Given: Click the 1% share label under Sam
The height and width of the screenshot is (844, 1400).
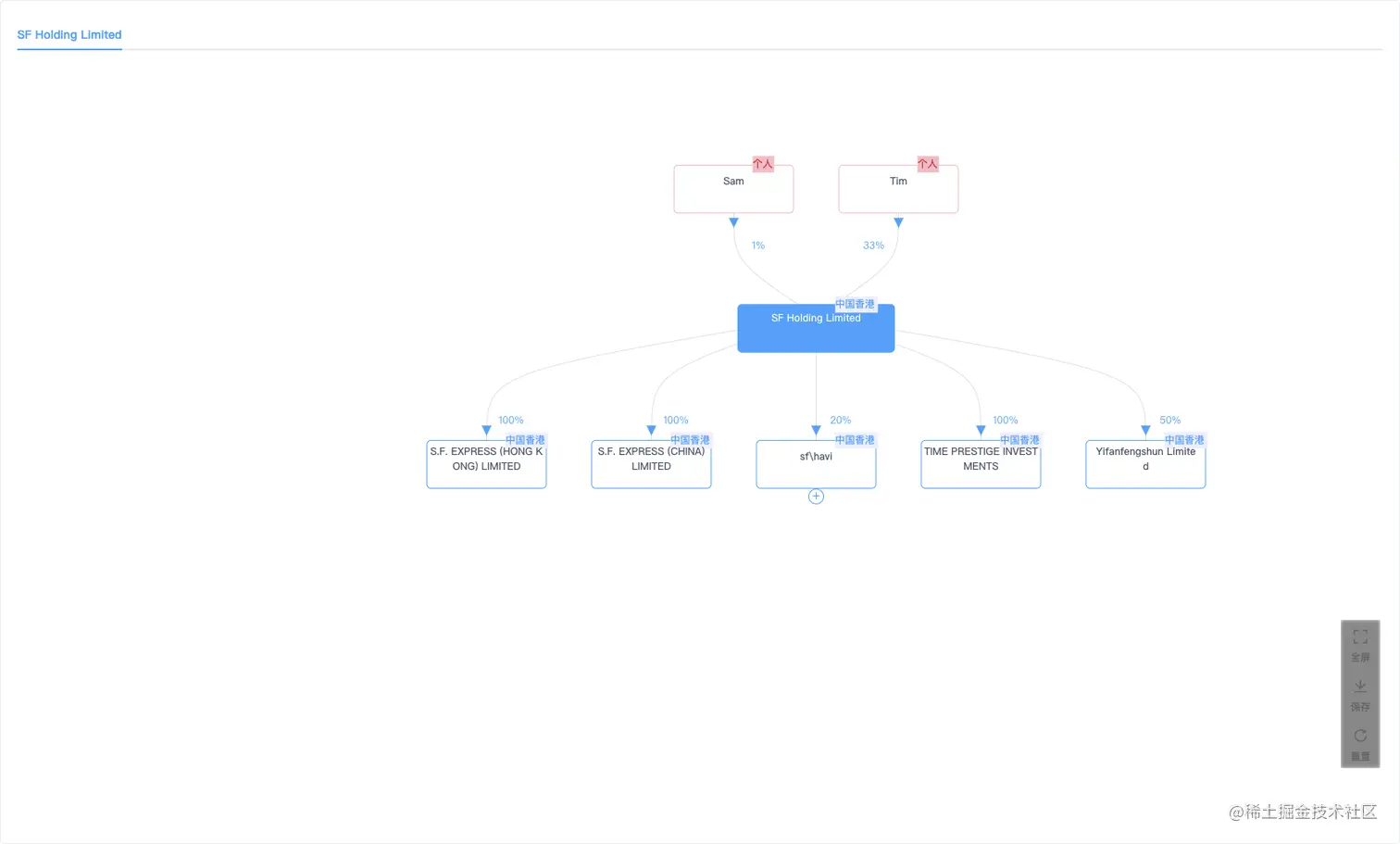Looking at the screenshot, I should [758, 246].
